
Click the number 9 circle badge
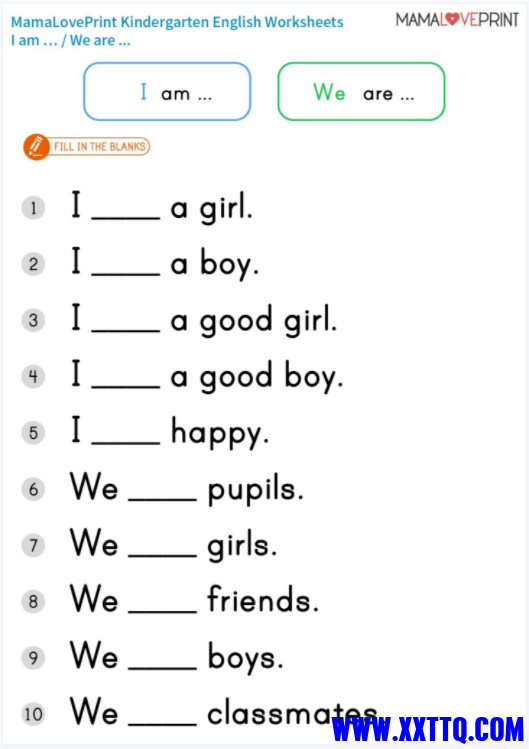point(33,658)
